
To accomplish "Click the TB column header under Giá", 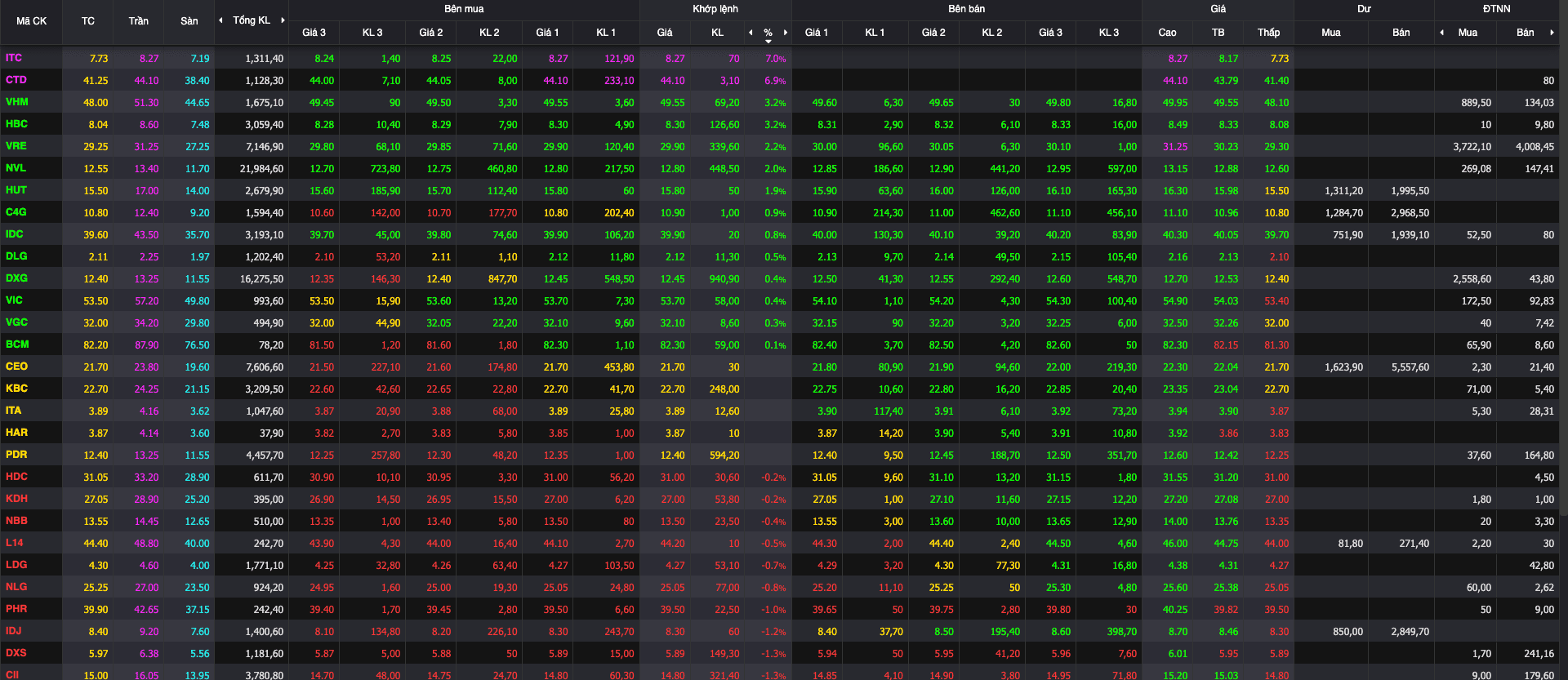I will coord(1218,33).
